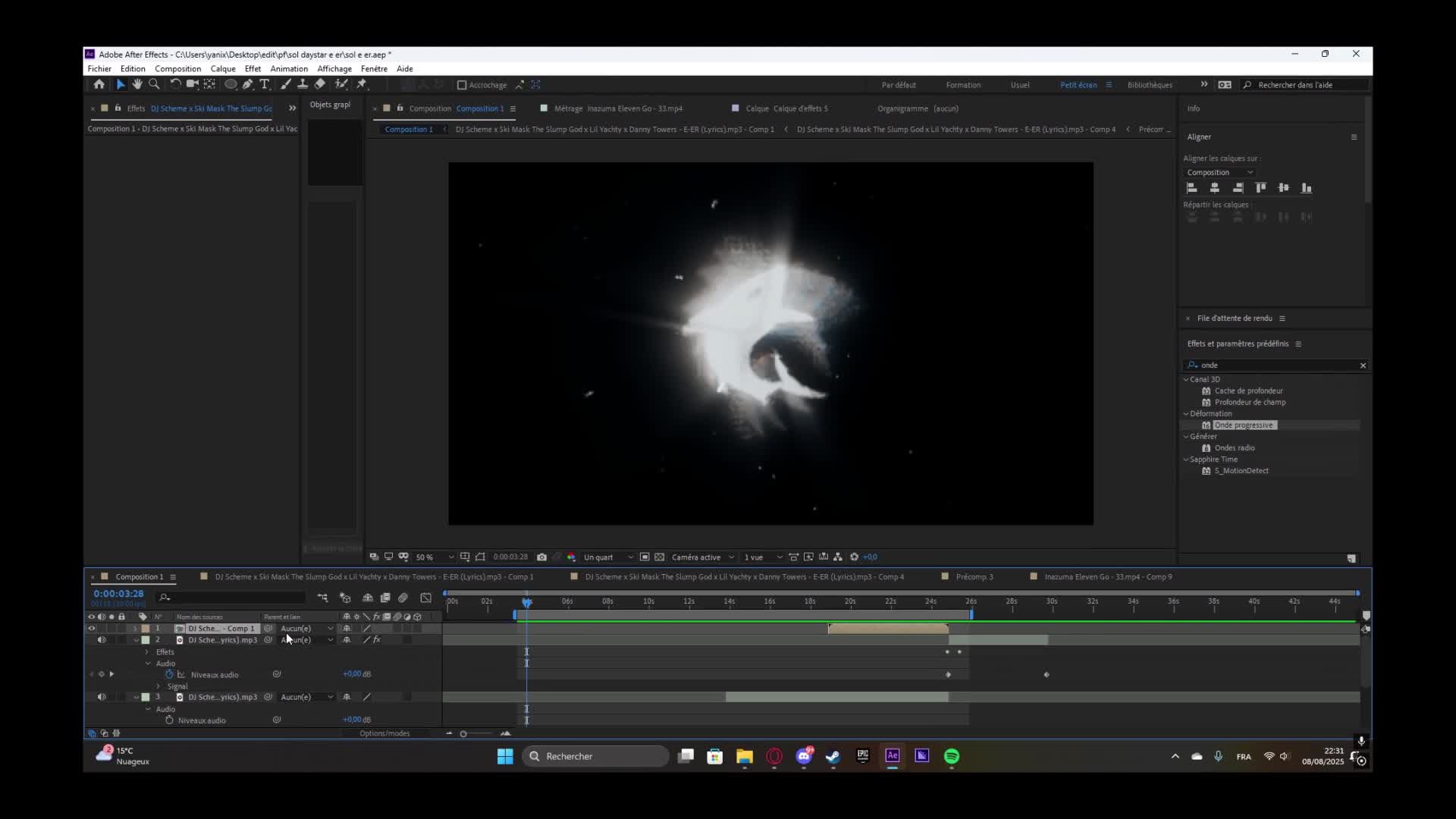Select the Zoom magnifier tool
Viewport: 1456px width, 819px height.
(x=154, y=84)
